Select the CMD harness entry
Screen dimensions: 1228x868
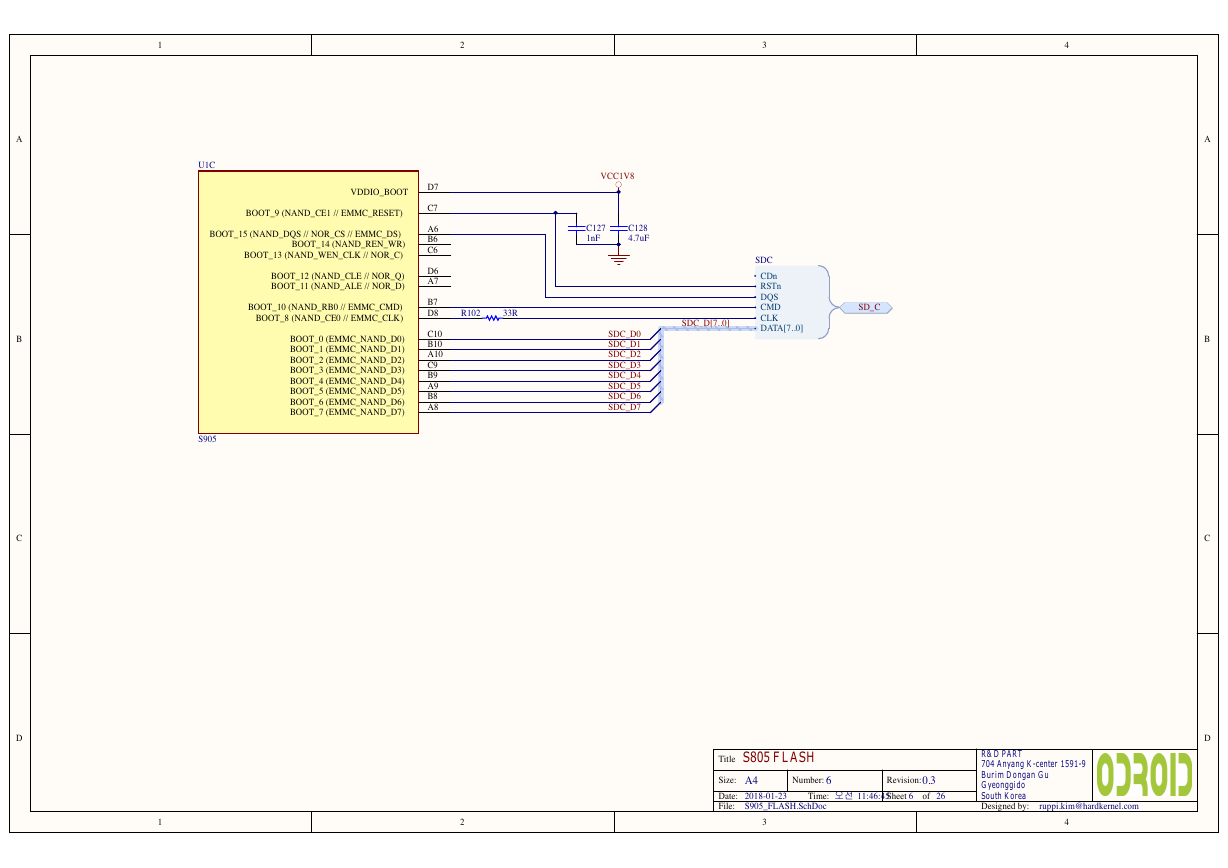coord(770,307)
